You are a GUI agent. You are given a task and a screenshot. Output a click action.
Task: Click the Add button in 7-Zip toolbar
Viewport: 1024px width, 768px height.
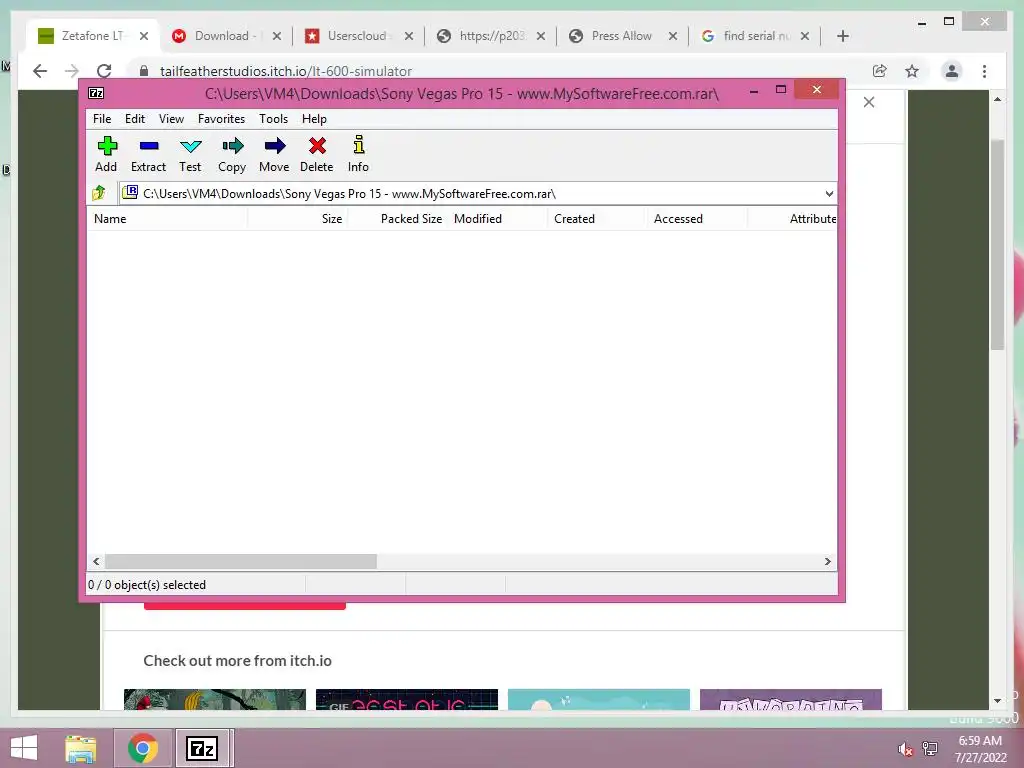click(106, 155)
